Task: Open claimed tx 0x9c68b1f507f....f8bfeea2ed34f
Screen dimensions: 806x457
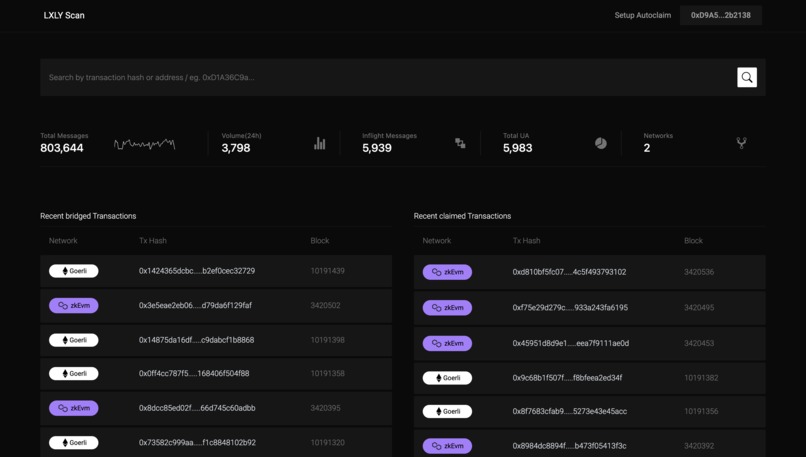Action: (x=567, y=378)
